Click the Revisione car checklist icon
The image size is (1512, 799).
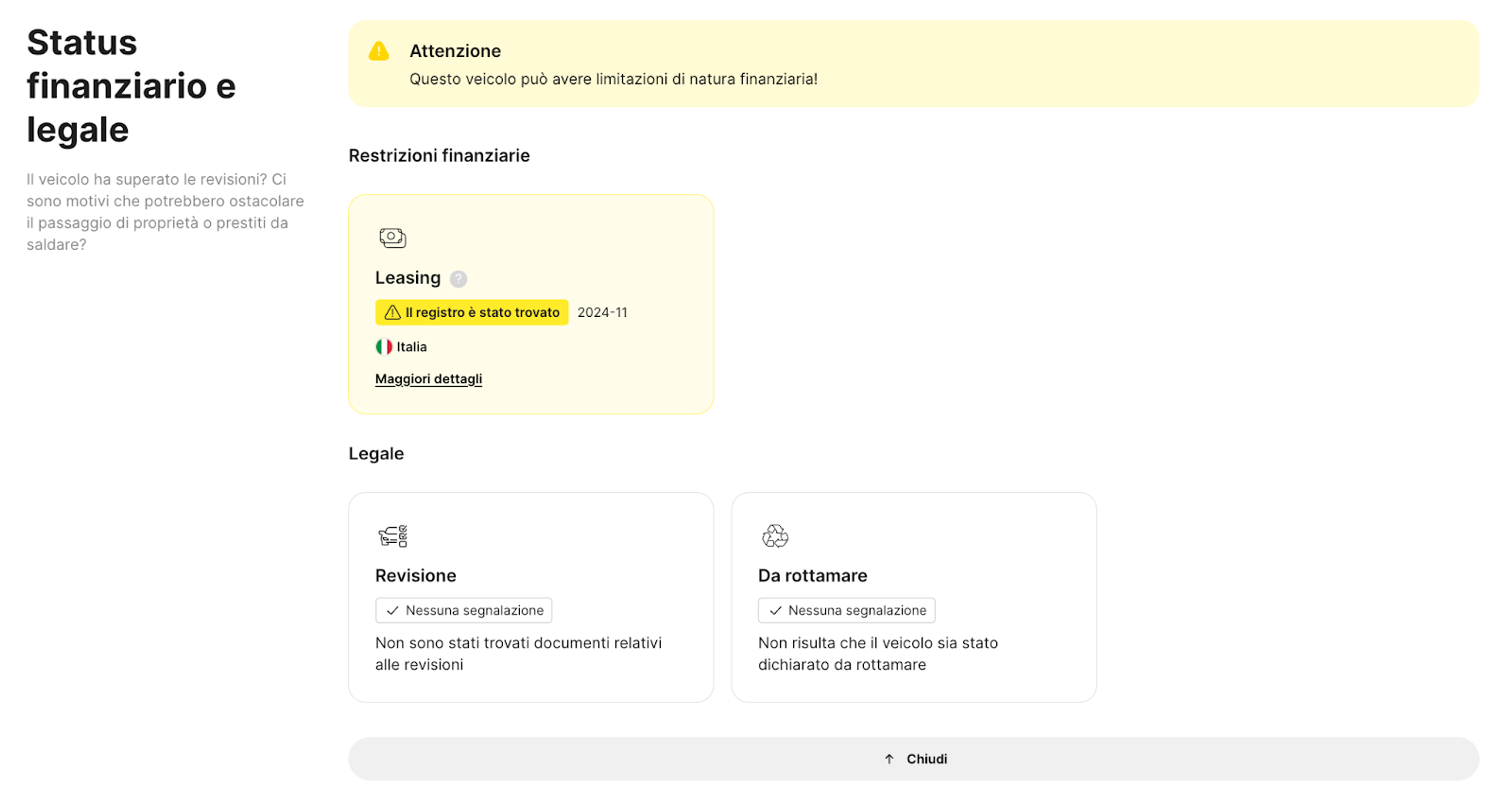393,536
